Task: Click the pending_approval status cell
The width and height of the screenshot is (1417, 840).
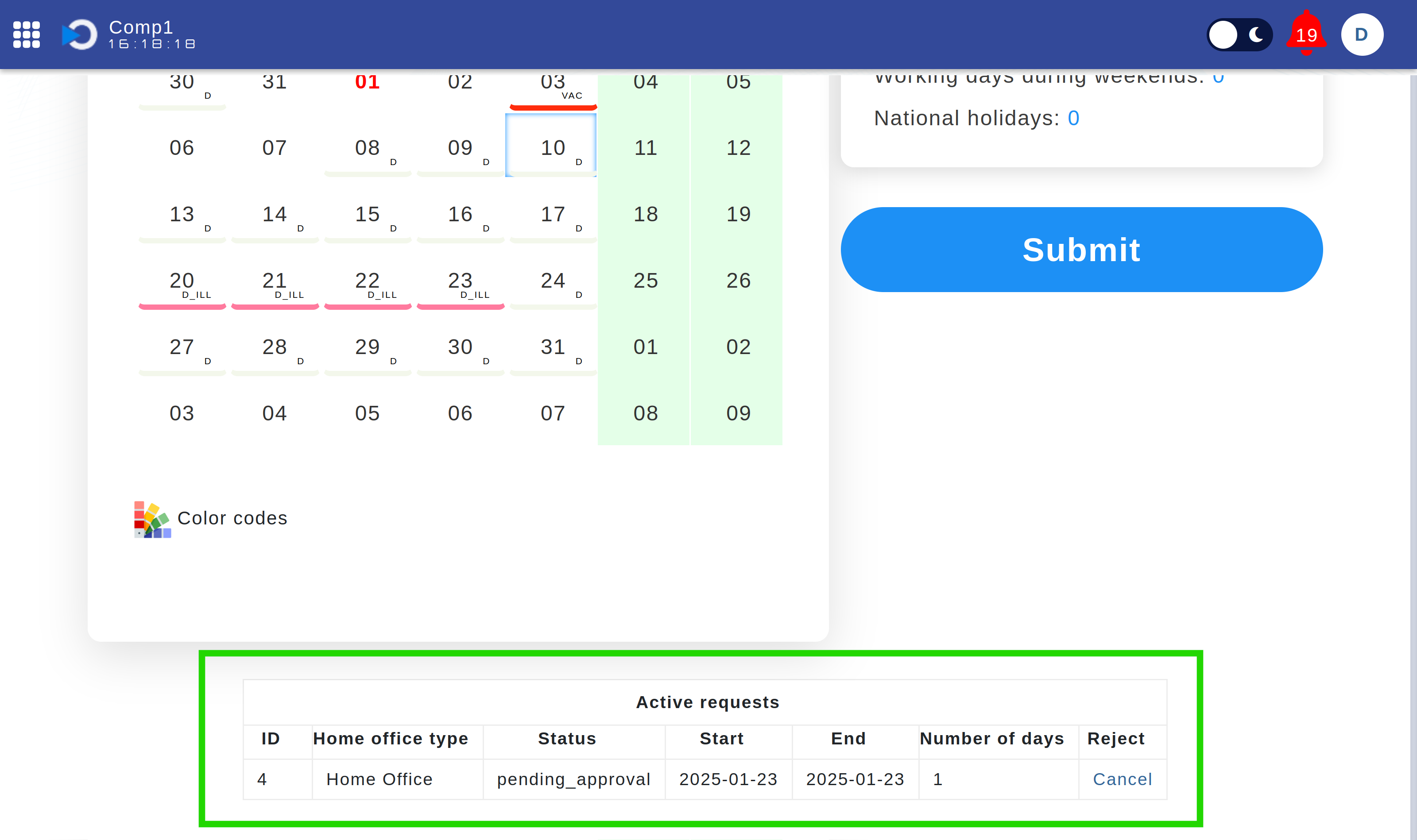Action: [574, 779]
